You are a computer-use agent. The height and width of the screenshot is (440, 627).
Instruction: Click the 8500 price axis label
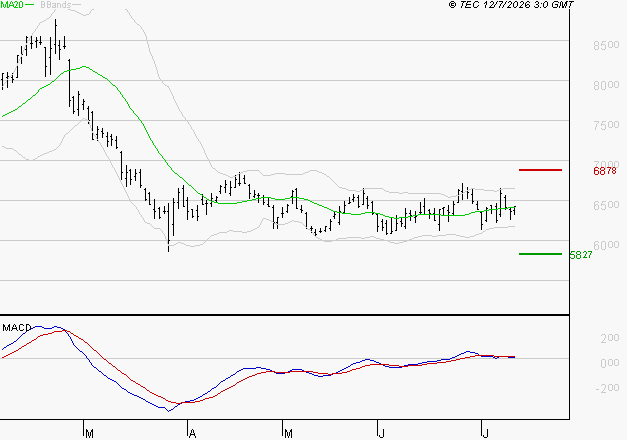coord(606,45)
